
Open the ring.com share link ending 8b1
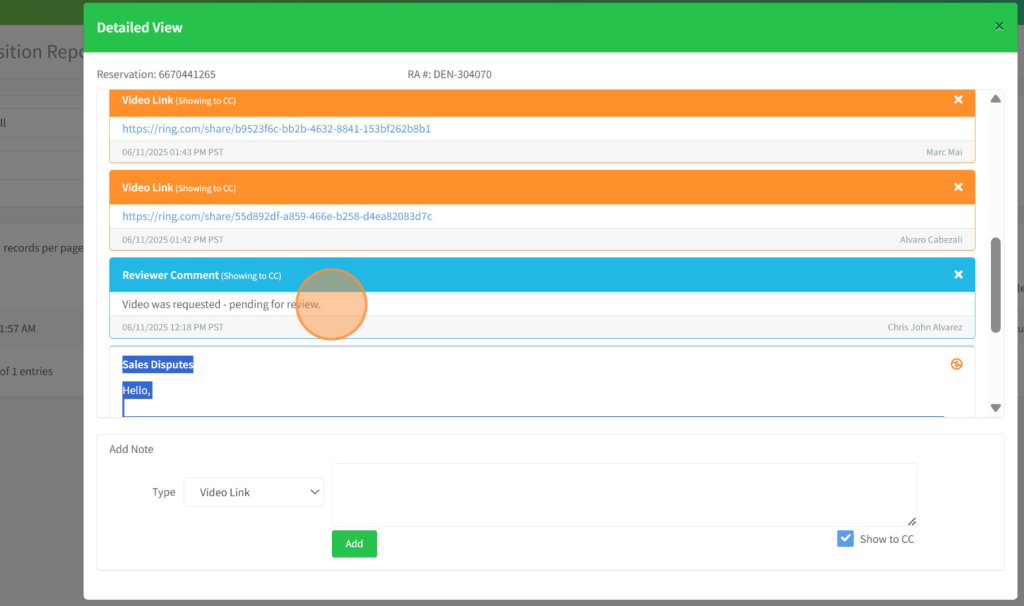pyautogui.click(x=276, y=129)
